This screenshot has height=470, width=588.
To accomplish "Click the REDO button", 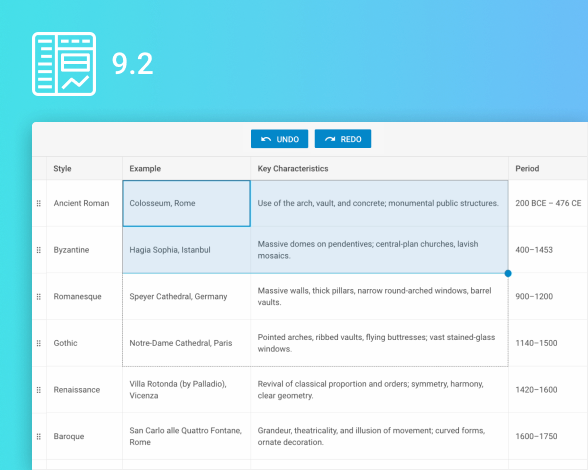I will click(343, 139).
